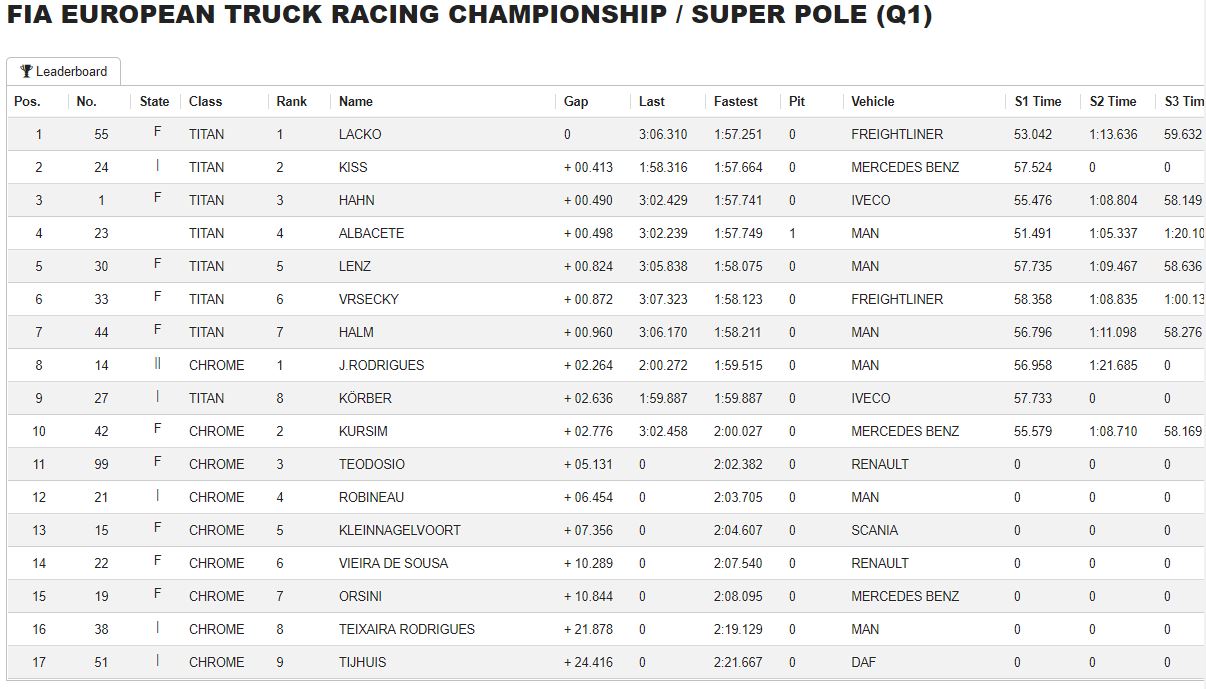
Task: Click the flag state icon in KURSIM row
Action: (157, 430)
